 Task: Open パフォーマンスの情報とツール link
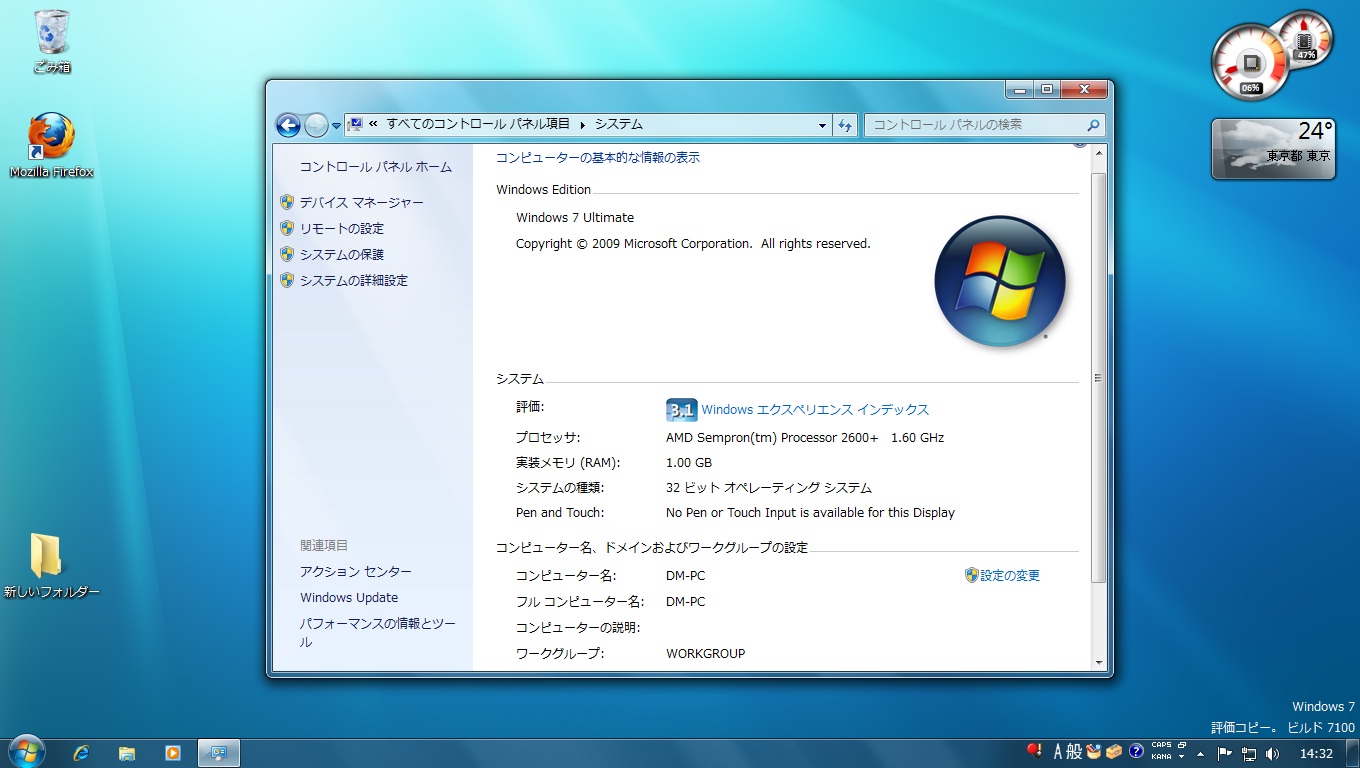point(378,633)
